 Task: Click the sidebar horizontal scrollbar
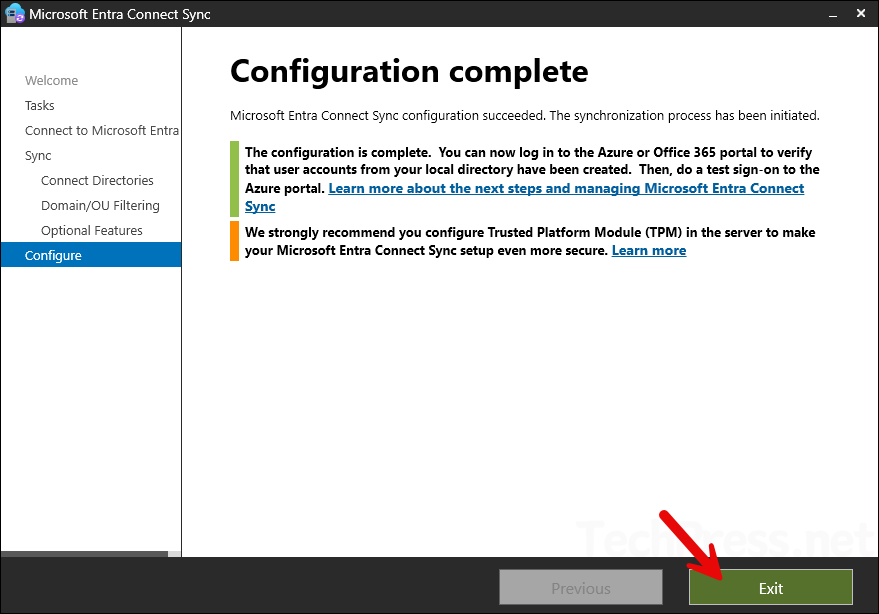(84, 553)
